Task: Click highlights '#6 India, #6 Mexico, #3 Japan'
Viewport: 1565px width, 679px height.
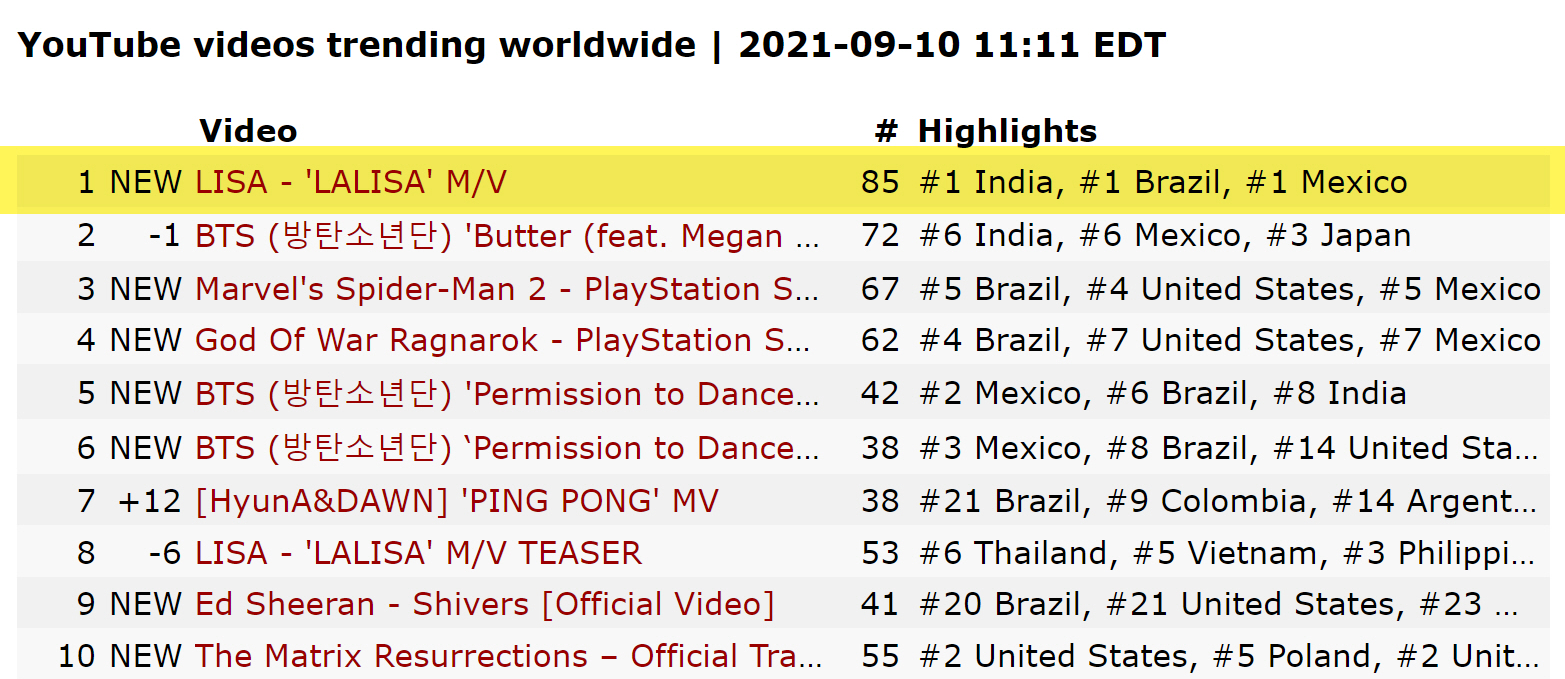Action: pos(1165,236)
